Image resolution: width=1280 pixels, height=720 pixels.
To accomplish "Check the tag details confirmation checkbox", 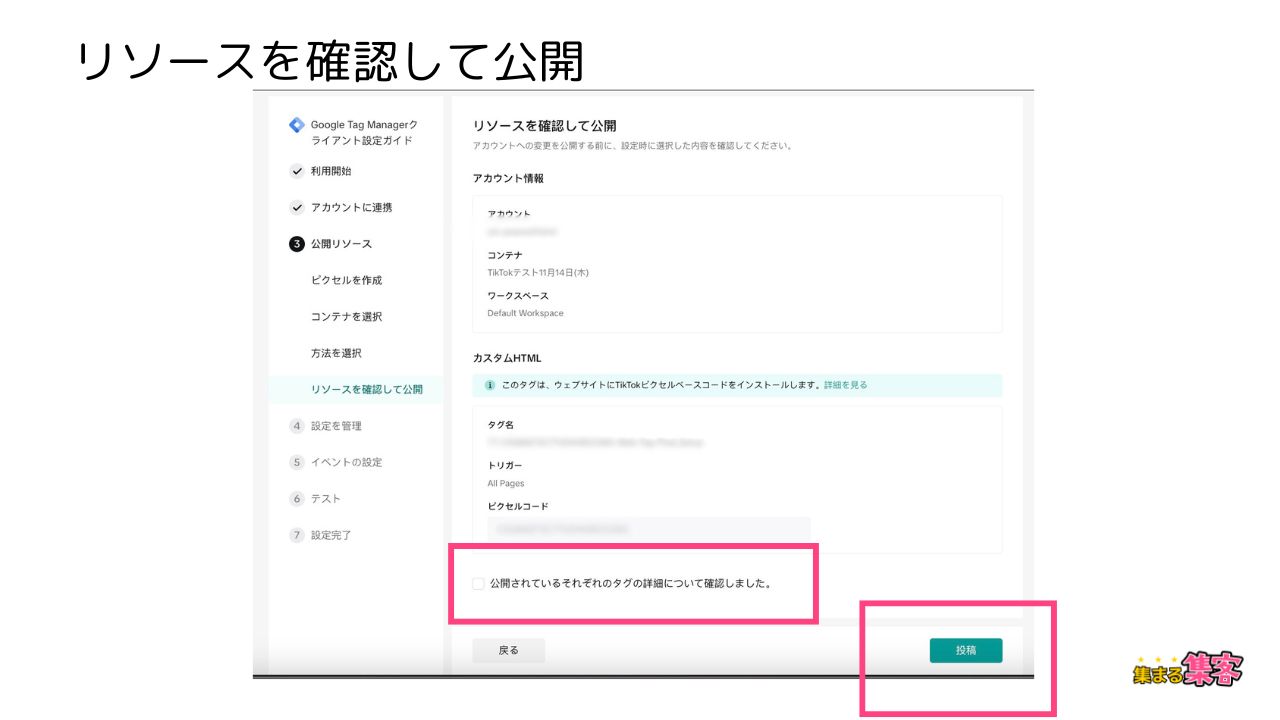I will tap(478, 583).
